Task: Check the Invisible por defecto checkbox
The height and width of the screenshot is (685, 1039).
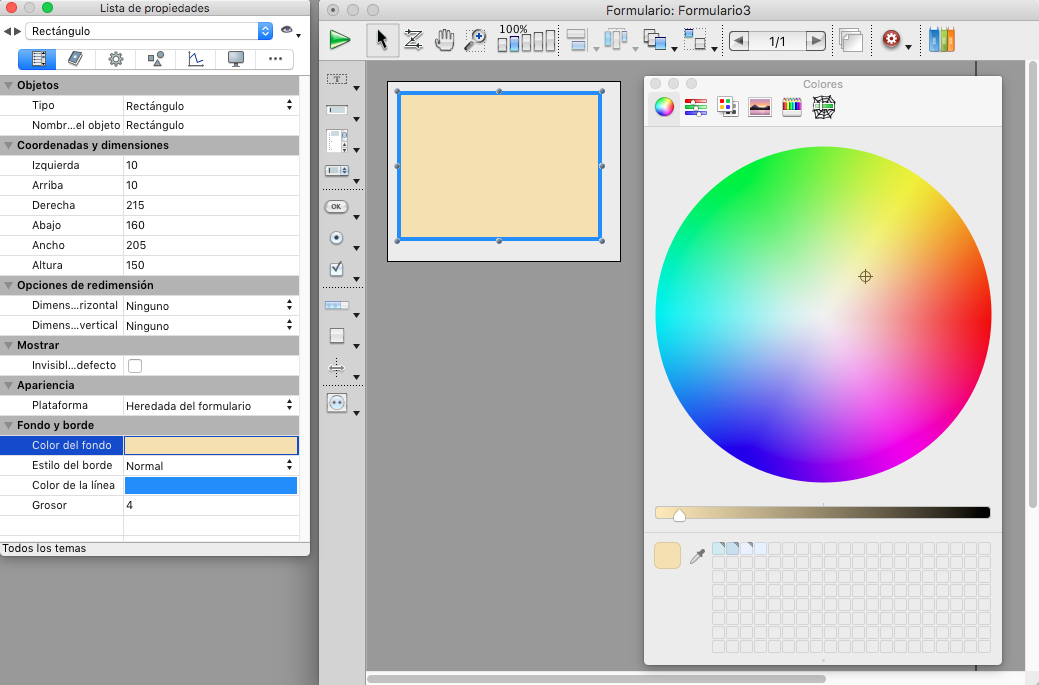Action: pos(135,366)
